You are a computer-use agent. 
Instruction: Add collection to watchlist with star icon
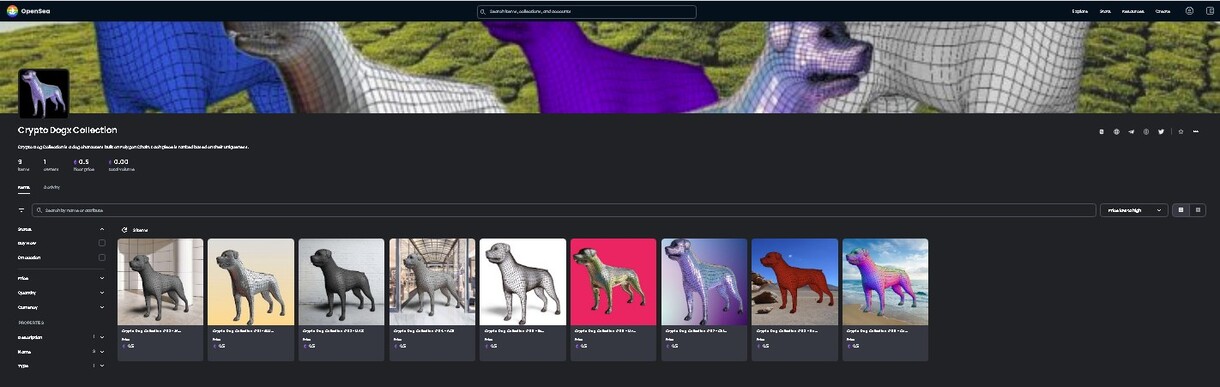[x=1181, y=132]
